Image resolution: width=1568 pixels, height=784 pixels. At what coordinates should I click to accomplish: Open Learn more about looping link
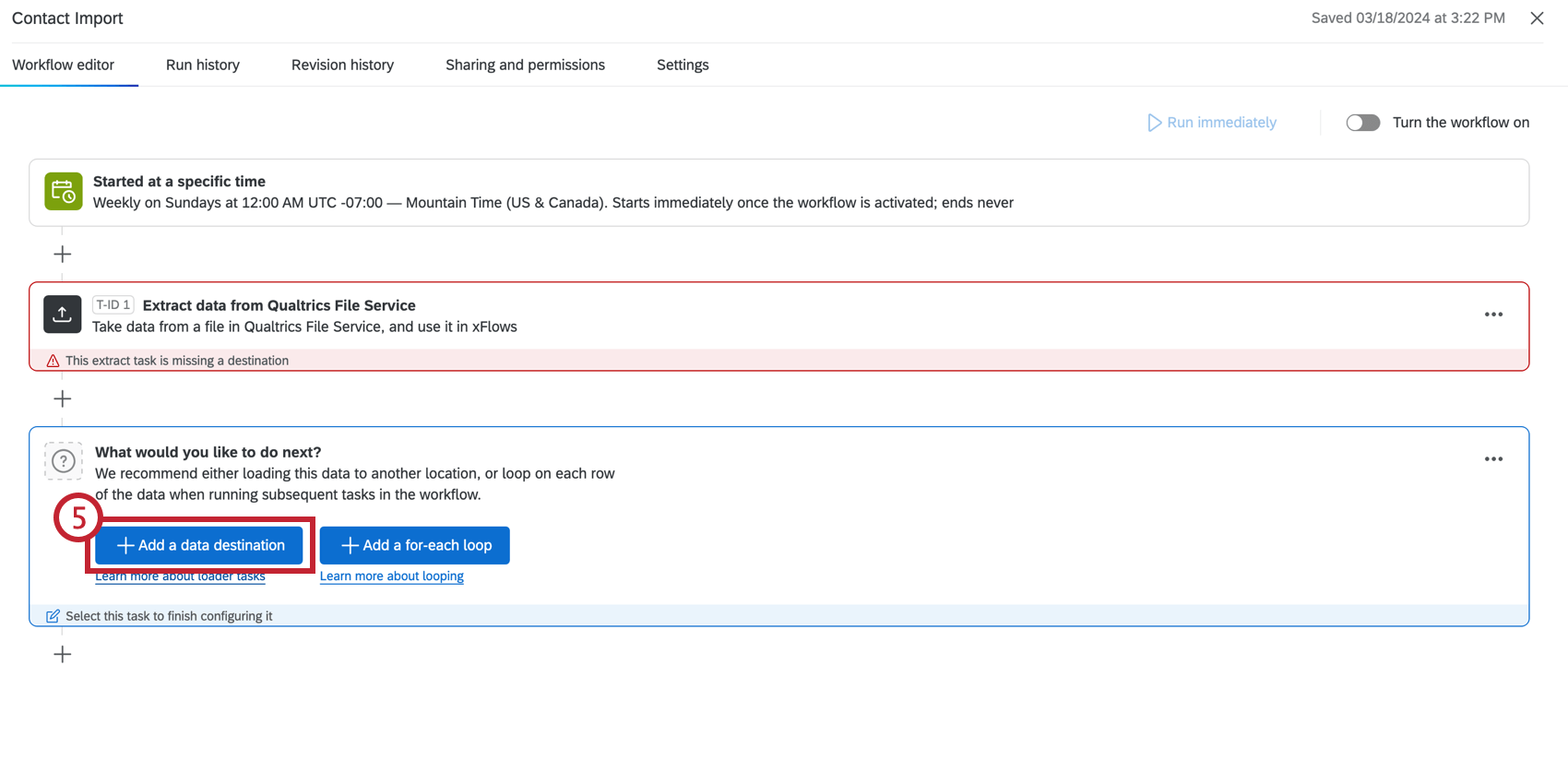(x=392, y=576)
